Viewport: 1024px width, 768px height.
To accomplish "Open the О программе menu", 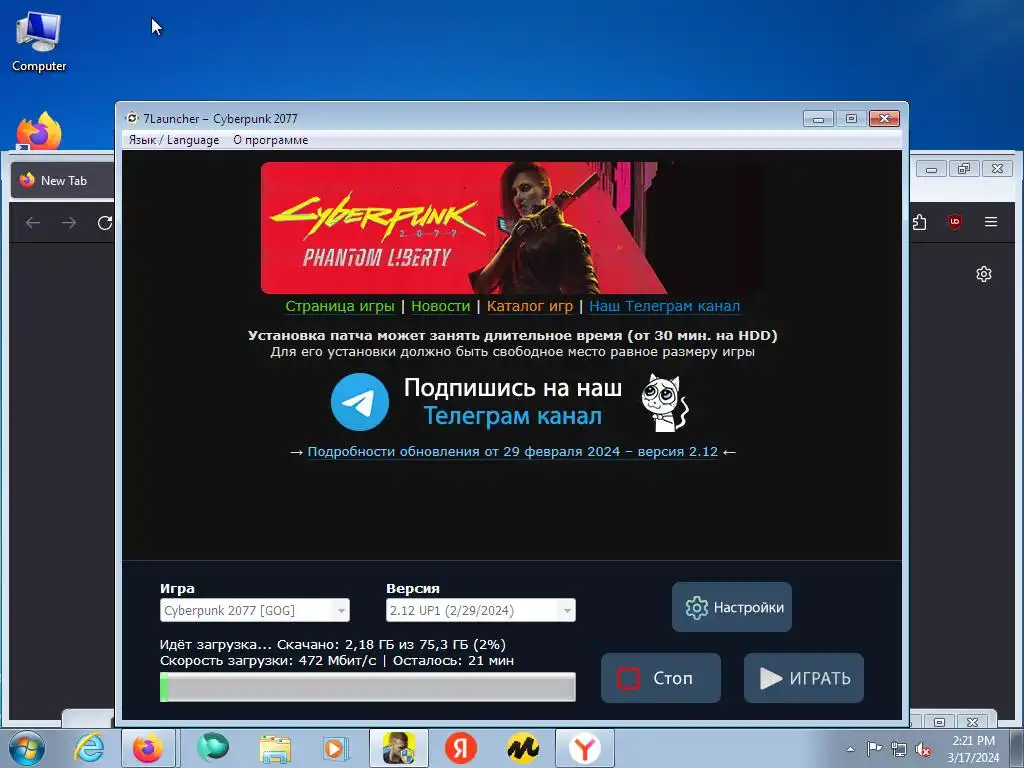I will [x=270, y=140].
